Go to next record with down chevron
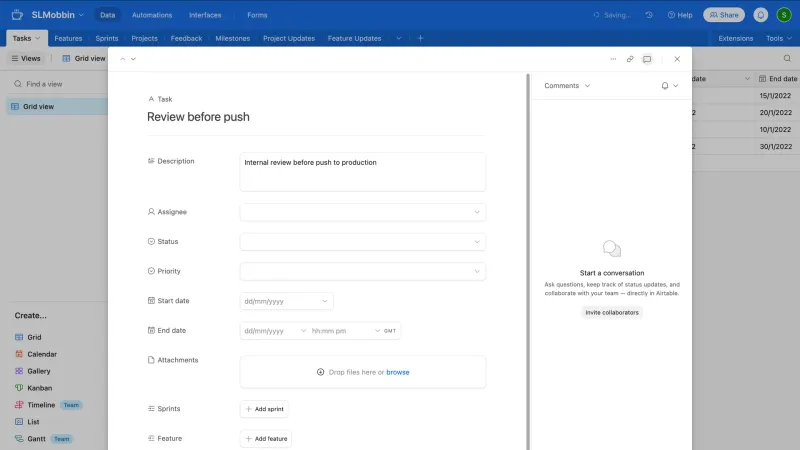Image resolution: width=800 pixels, height=450 pixels. pyautogui.click(x=133, y=59)
